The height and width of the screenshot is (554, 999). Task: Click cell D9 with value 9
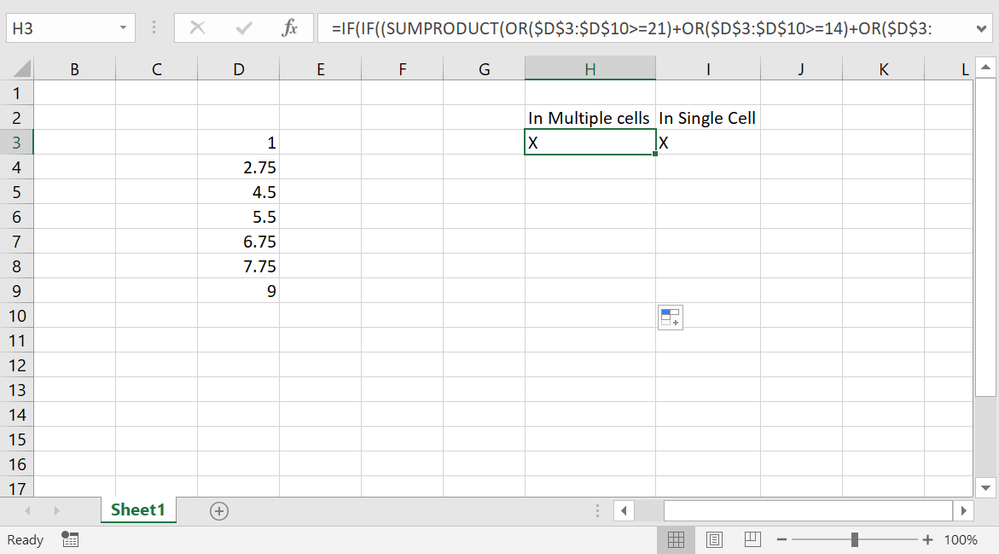[x=238, y=291]
